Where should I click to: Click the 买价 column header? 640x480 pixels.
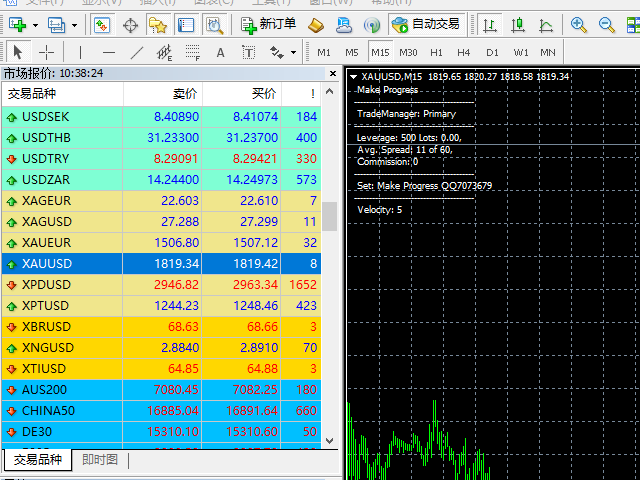click(x=242, y=94)
